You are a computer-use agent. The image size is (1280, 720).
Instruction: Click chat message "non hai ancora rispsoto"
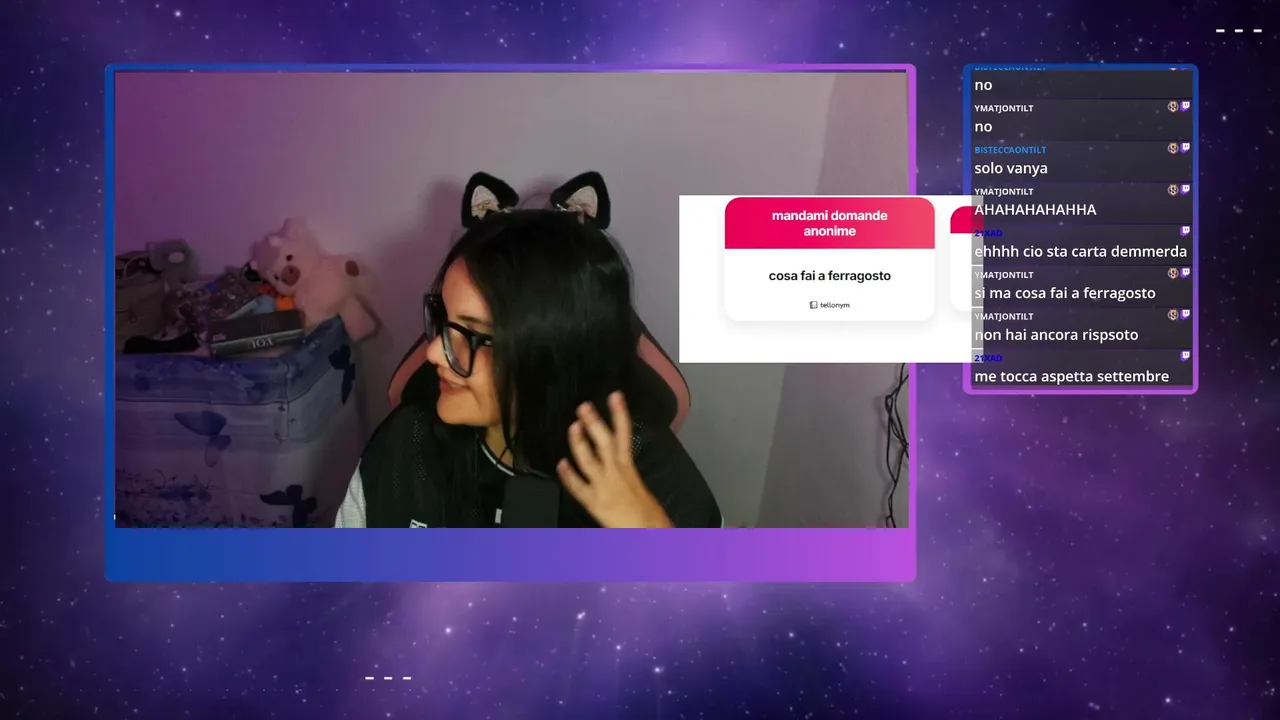1056,335
